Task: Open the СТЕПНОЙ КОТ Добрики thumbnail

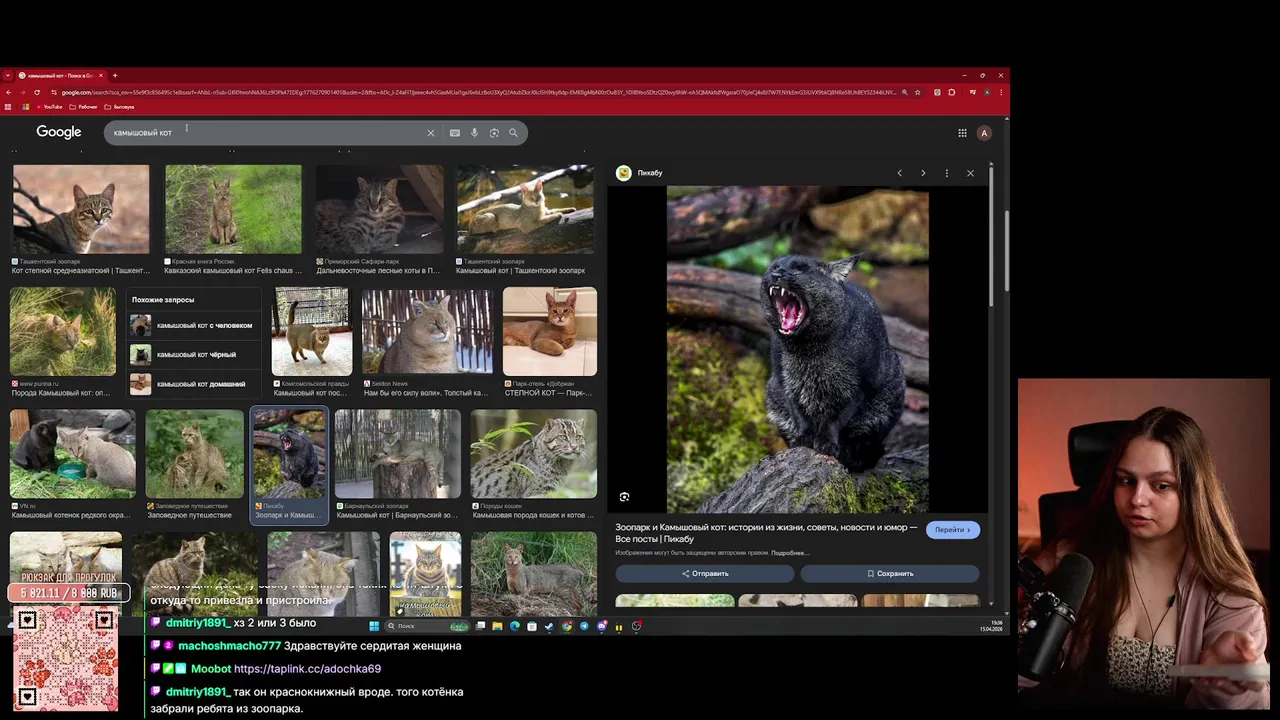Action: point(550,332)
